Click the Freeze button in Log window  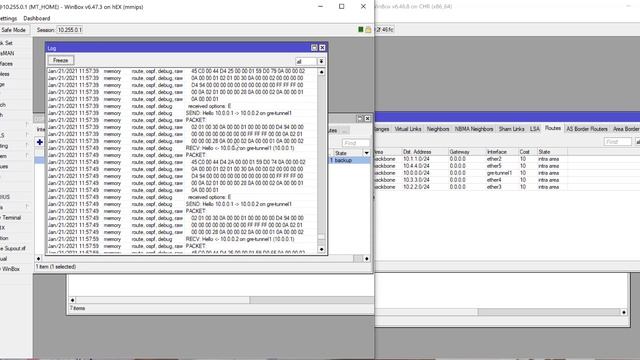coord(60,60)
